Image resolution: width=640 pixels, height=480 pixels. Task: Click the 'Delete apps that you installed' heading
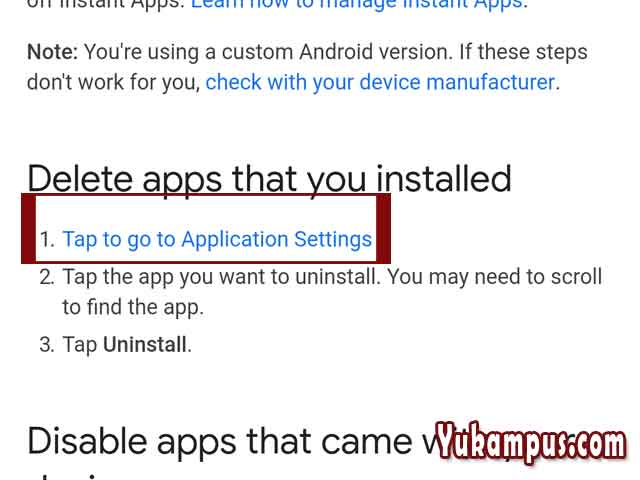tap(269, 179)
